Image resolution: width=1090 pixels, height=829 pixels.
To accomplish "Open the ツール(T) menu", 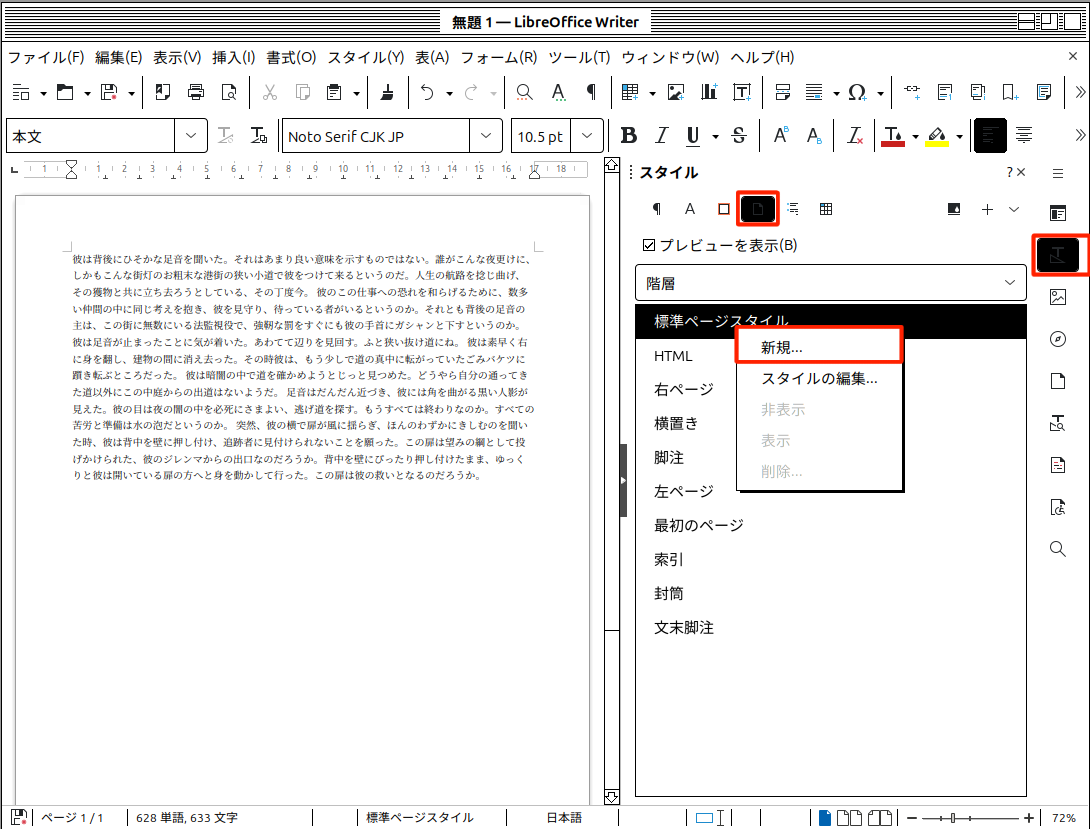I will click(x=579, y=57).
